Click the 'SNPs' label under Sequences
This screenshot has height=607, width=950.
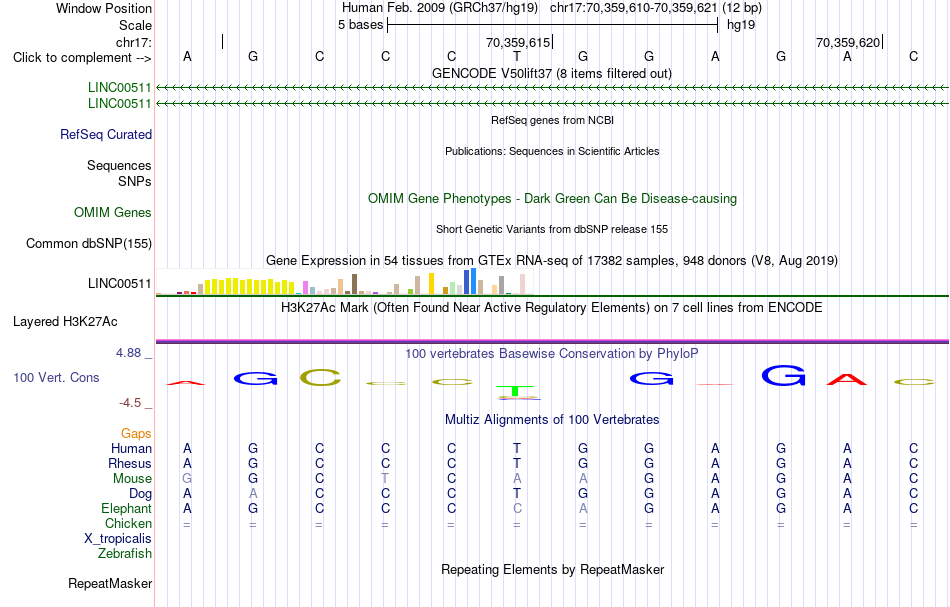click(x=135, y=181)
